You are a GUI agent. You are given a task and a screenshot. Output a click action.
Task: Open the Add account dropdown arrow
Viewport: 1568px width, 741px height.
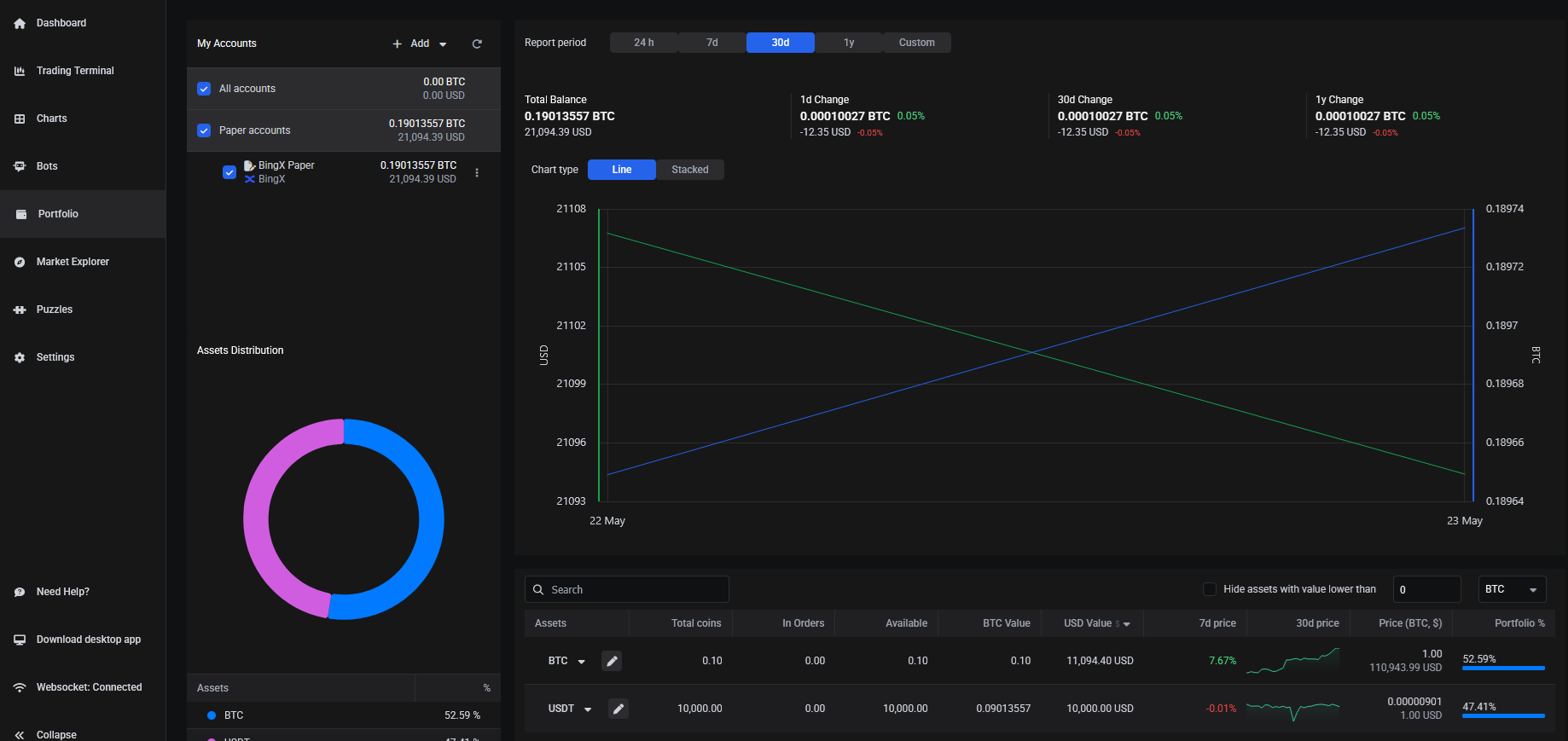click(443, 44)
